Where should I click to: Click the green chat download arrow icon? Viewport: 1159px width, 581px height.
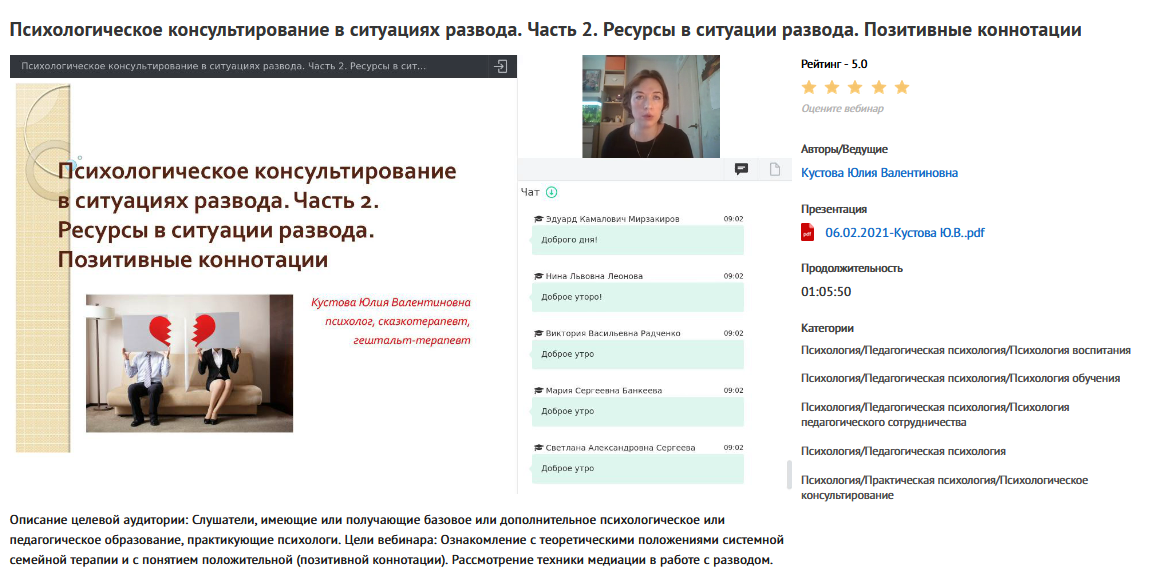point(551,192)
